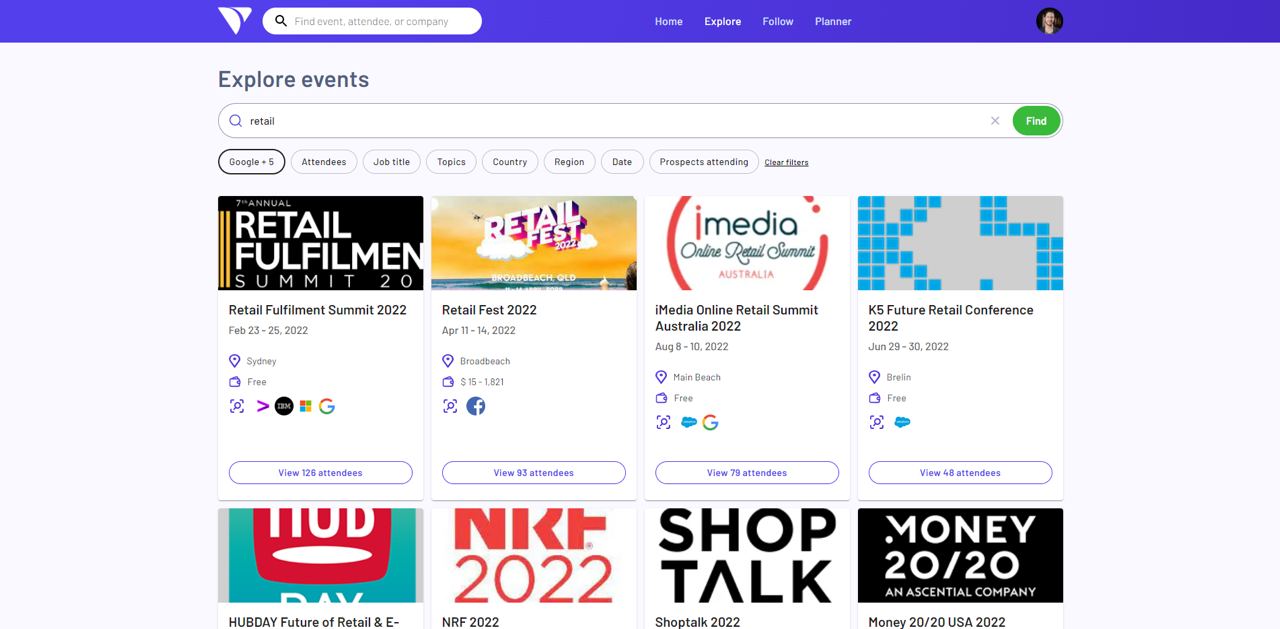Image resolution: width=1280 pixels, height=629 pixels.
Task: Open the Money 20/20 banner image
Action: coord(960,555)
